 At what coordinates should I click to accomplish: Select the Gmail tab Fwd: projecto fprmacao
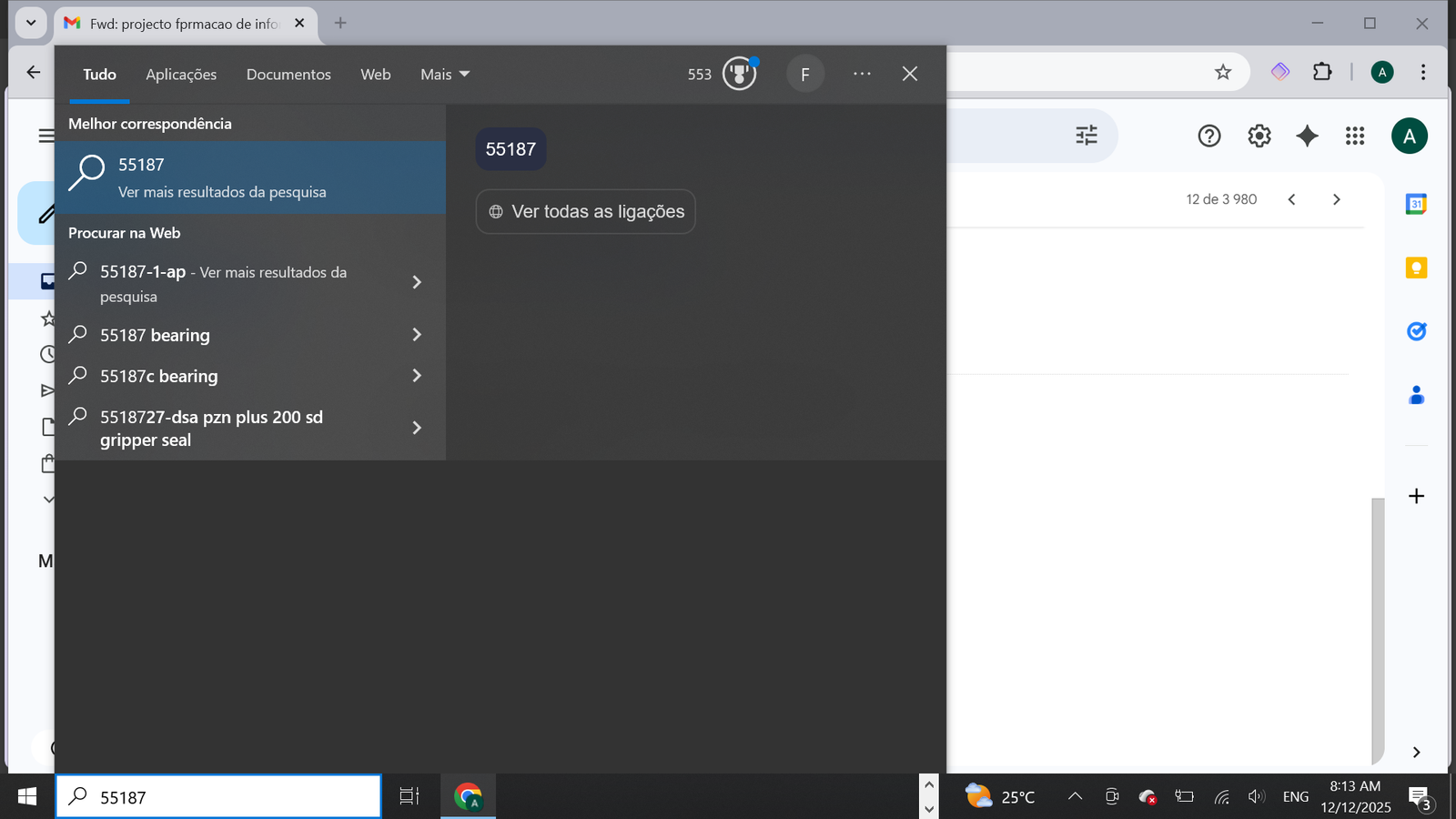click(186, 24)
